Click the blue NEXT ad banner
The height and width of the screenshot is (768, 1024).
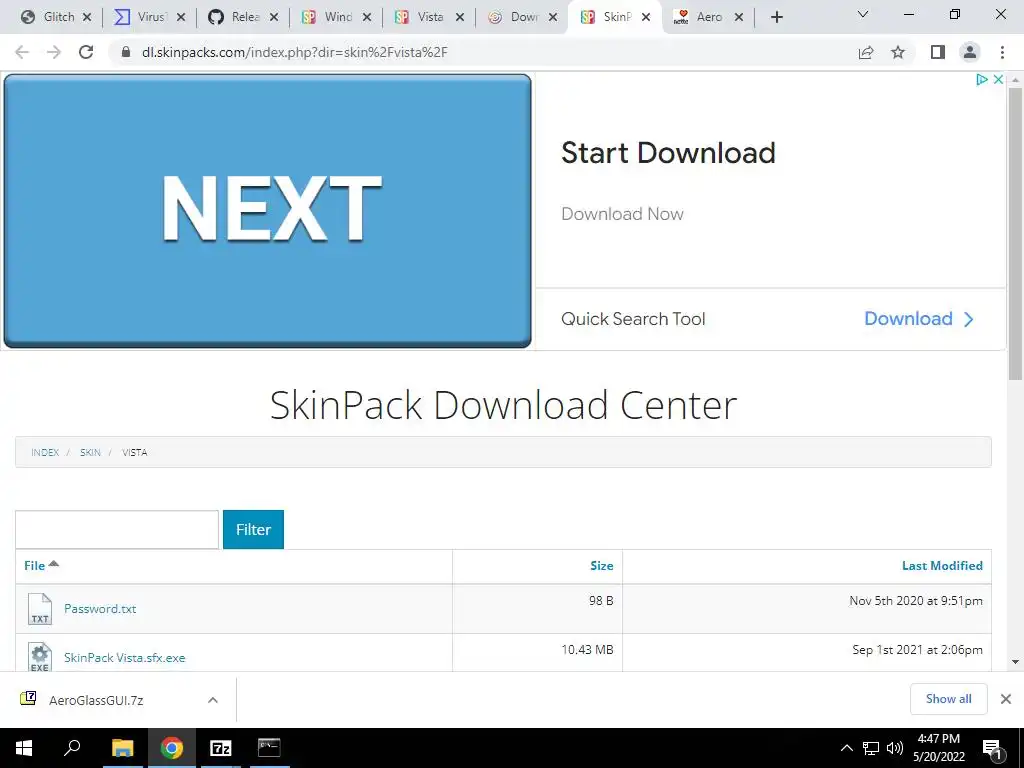[268, 210]
